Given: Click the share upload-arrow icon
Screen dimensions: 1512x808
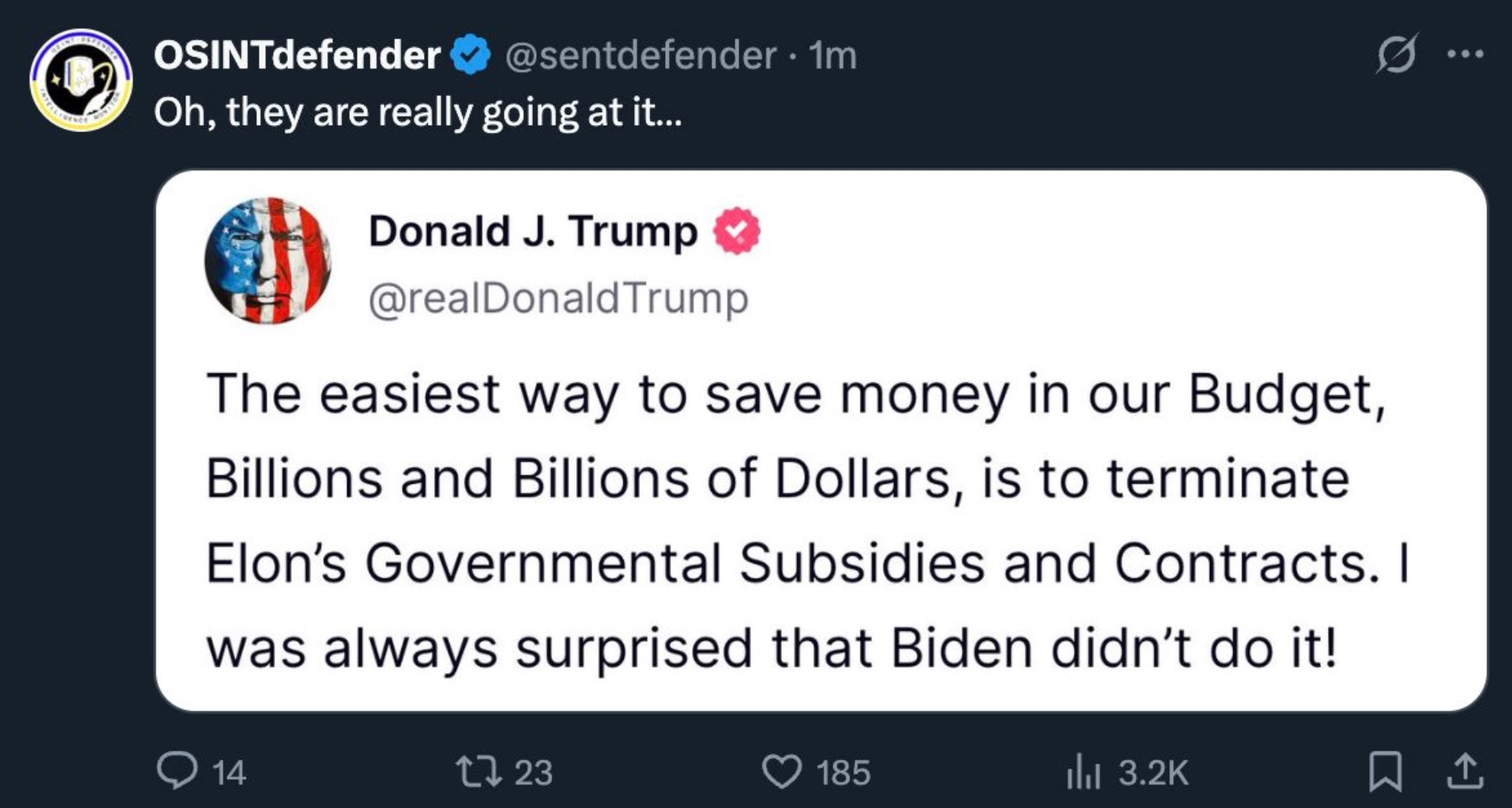Looking at the screenshot, I should pyautogui.click(x=1464, y=772).
